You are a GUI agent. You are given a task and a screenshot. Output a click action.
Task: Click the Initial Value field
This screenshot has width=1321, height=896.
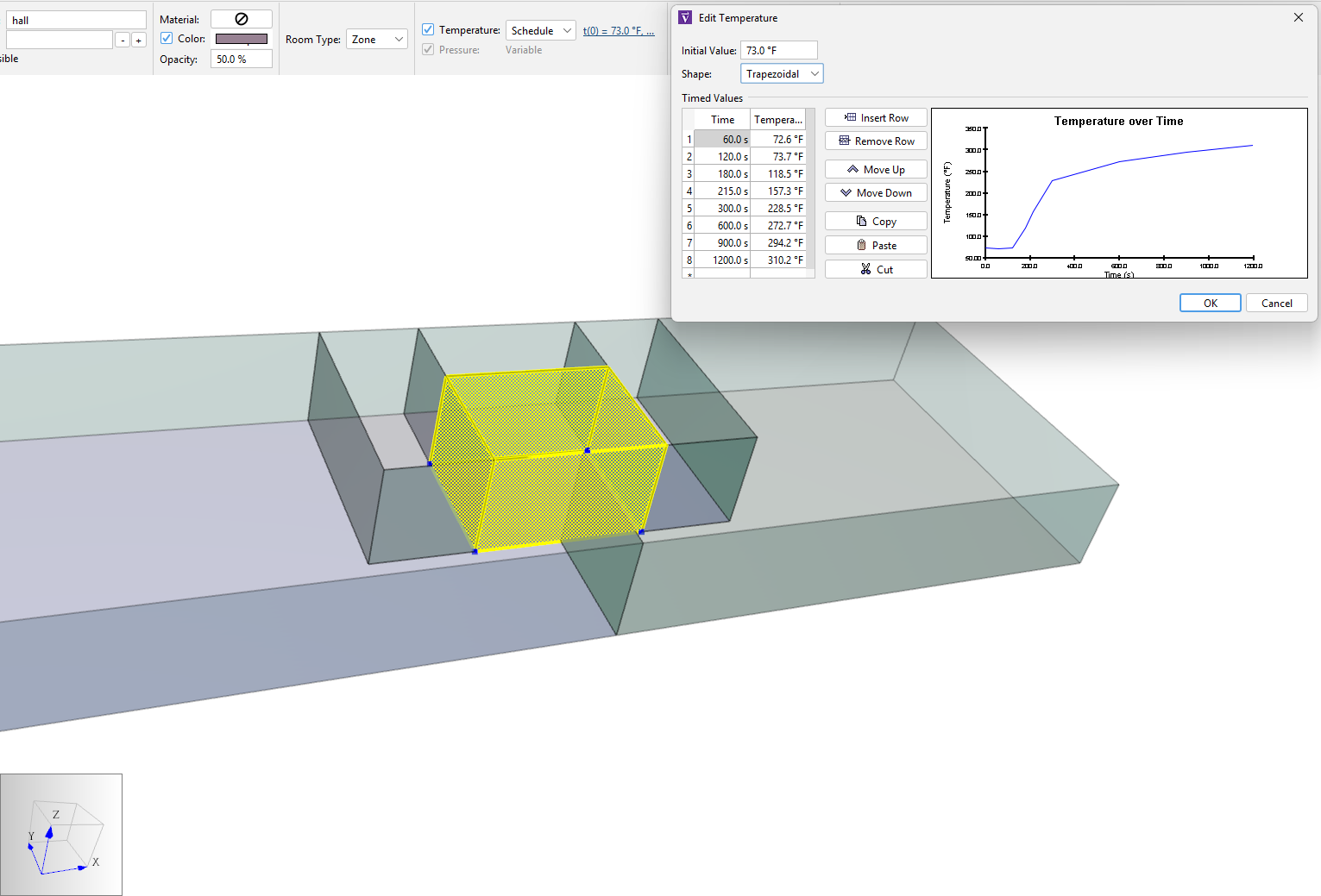[x=778, y=51]
